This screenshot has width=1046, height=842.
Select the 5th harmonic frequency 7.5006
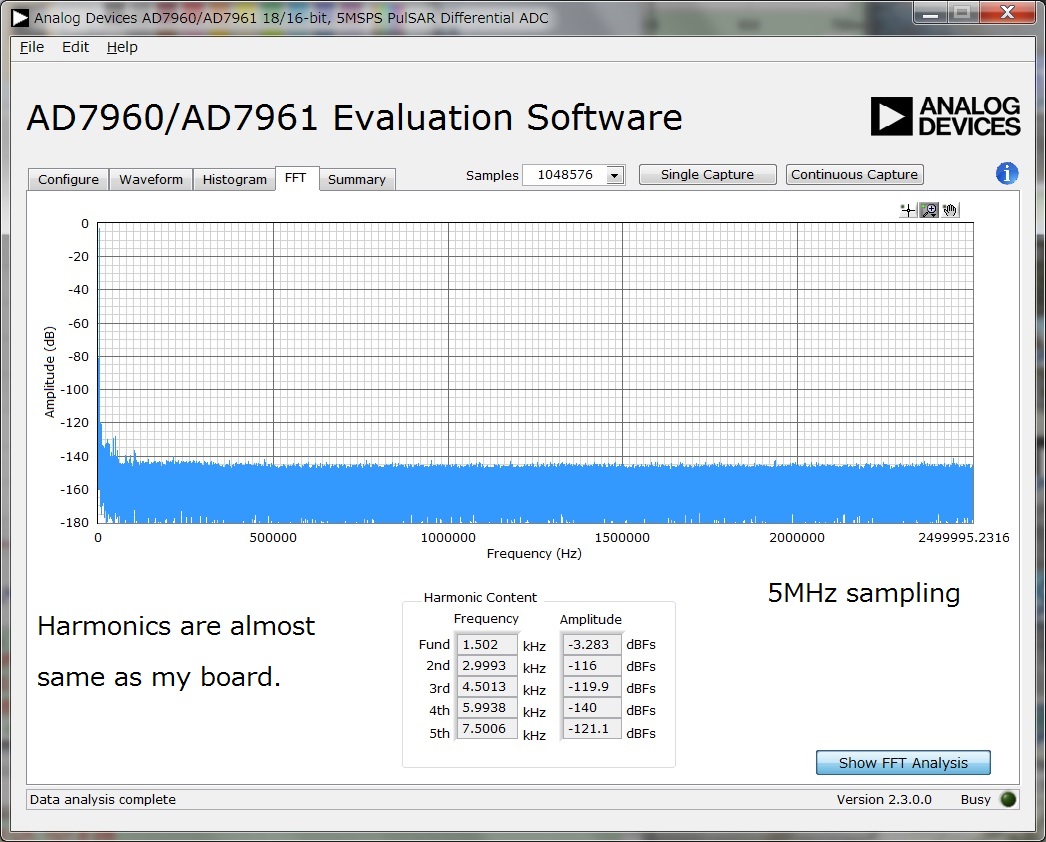[486, 729]
